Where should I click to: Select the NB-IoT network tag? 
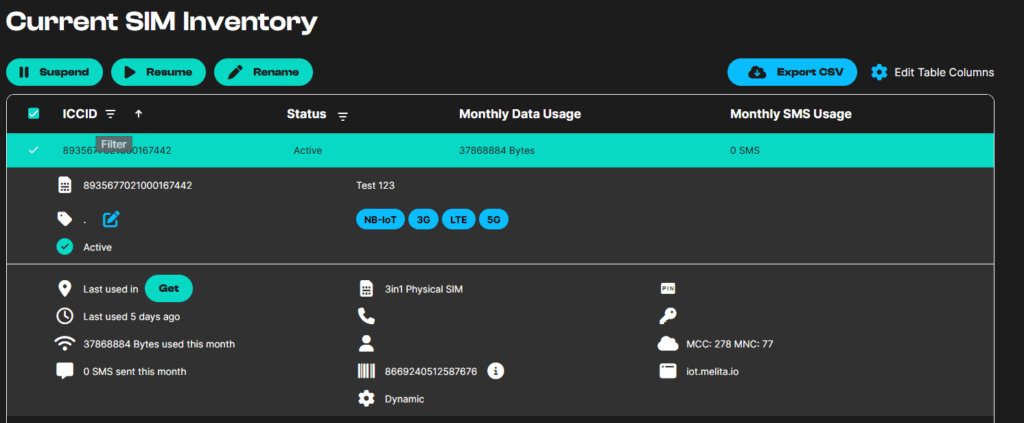[x=380, y=219]
